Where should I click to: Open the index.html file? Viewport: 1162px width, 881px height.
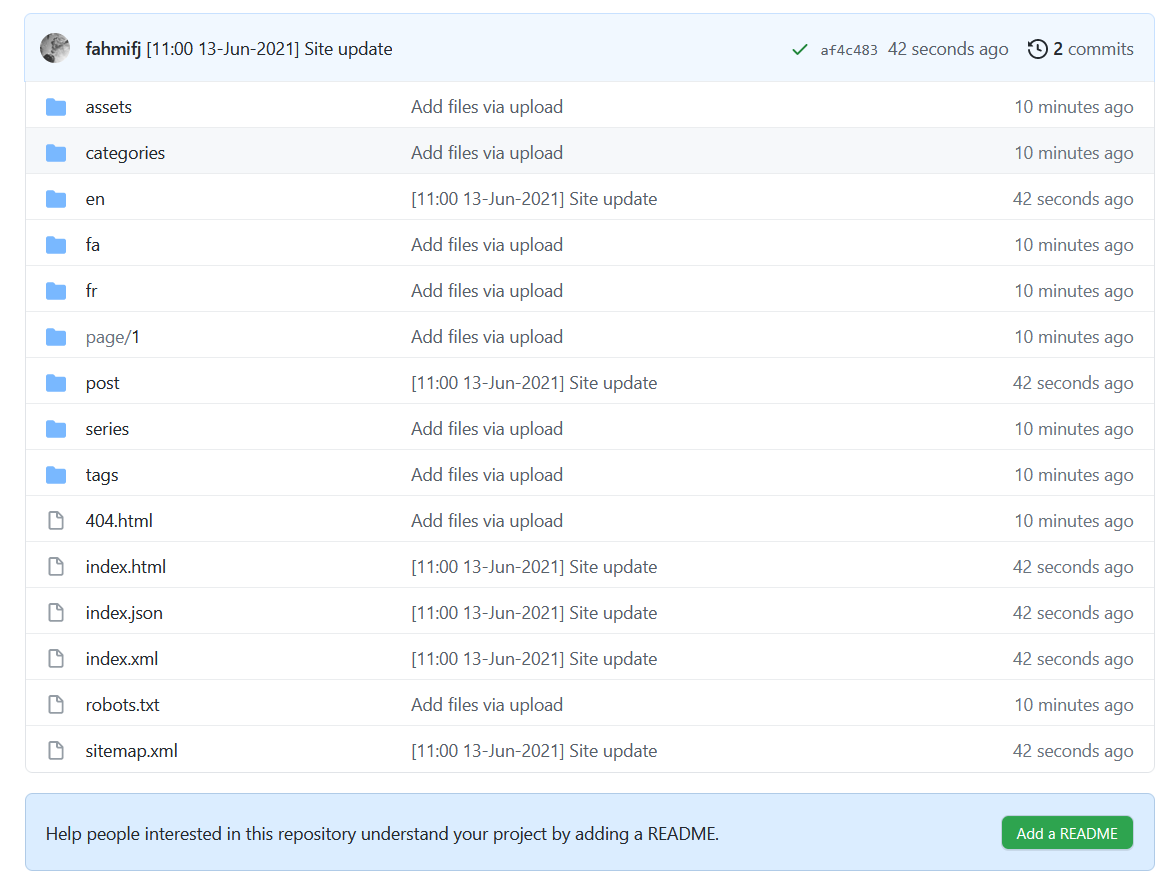click(x=126, y=567)
